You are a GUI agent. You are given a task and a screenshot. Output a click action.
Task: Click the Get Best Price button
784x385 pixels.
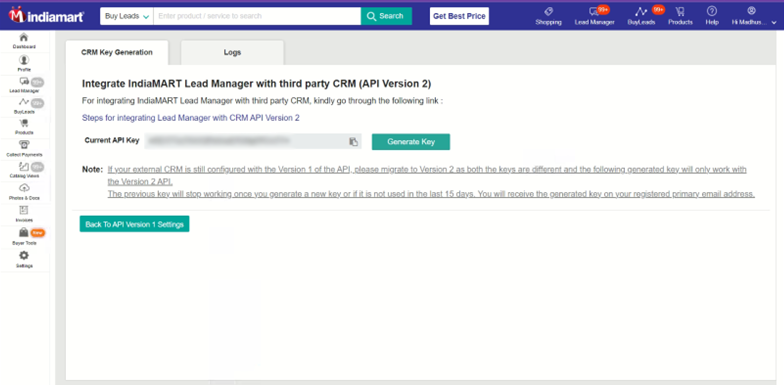[x=459, y=16]
